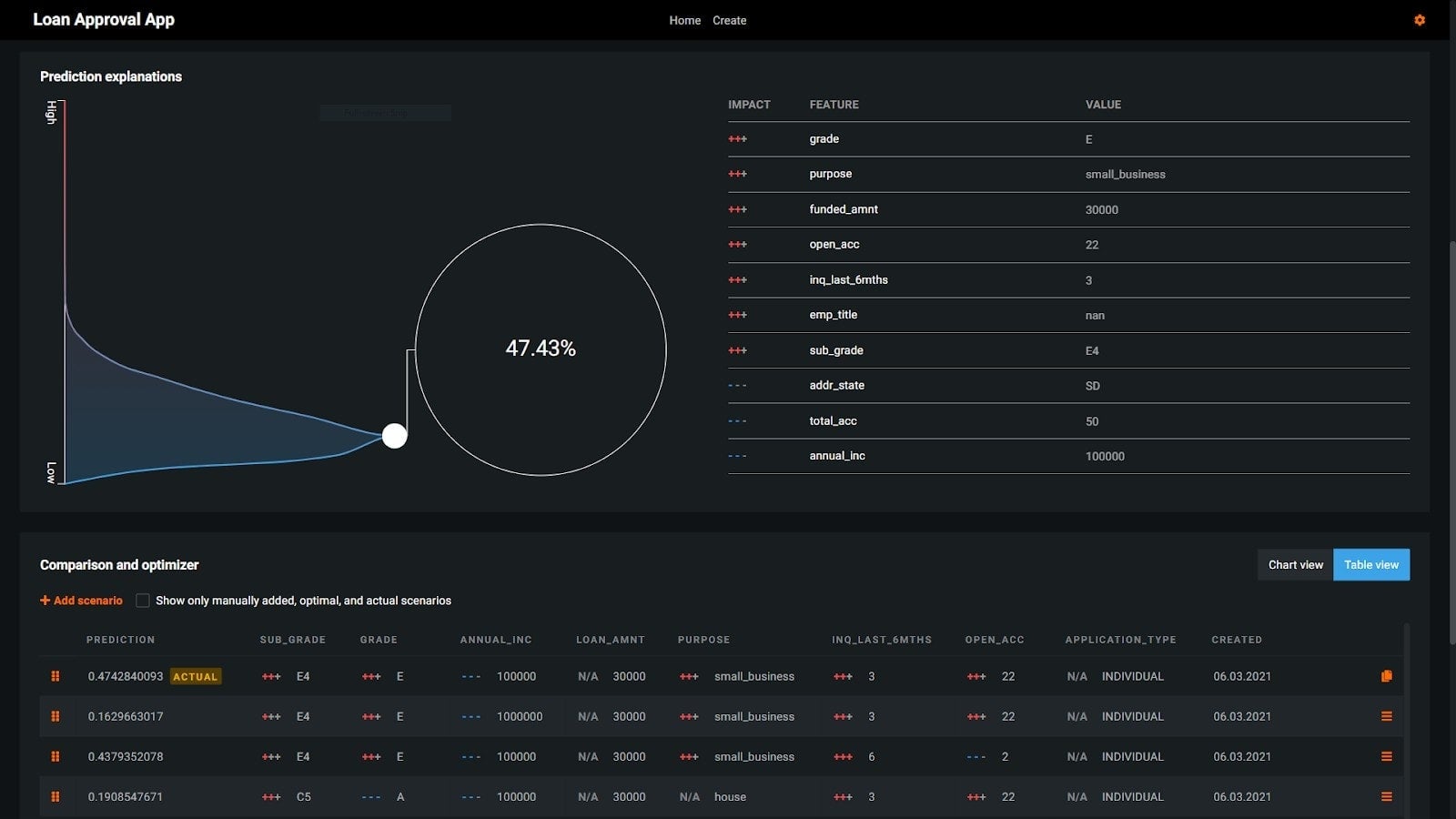Open the Create menu item
This screenshot has height=819, width=1456.
pos(730,20)
